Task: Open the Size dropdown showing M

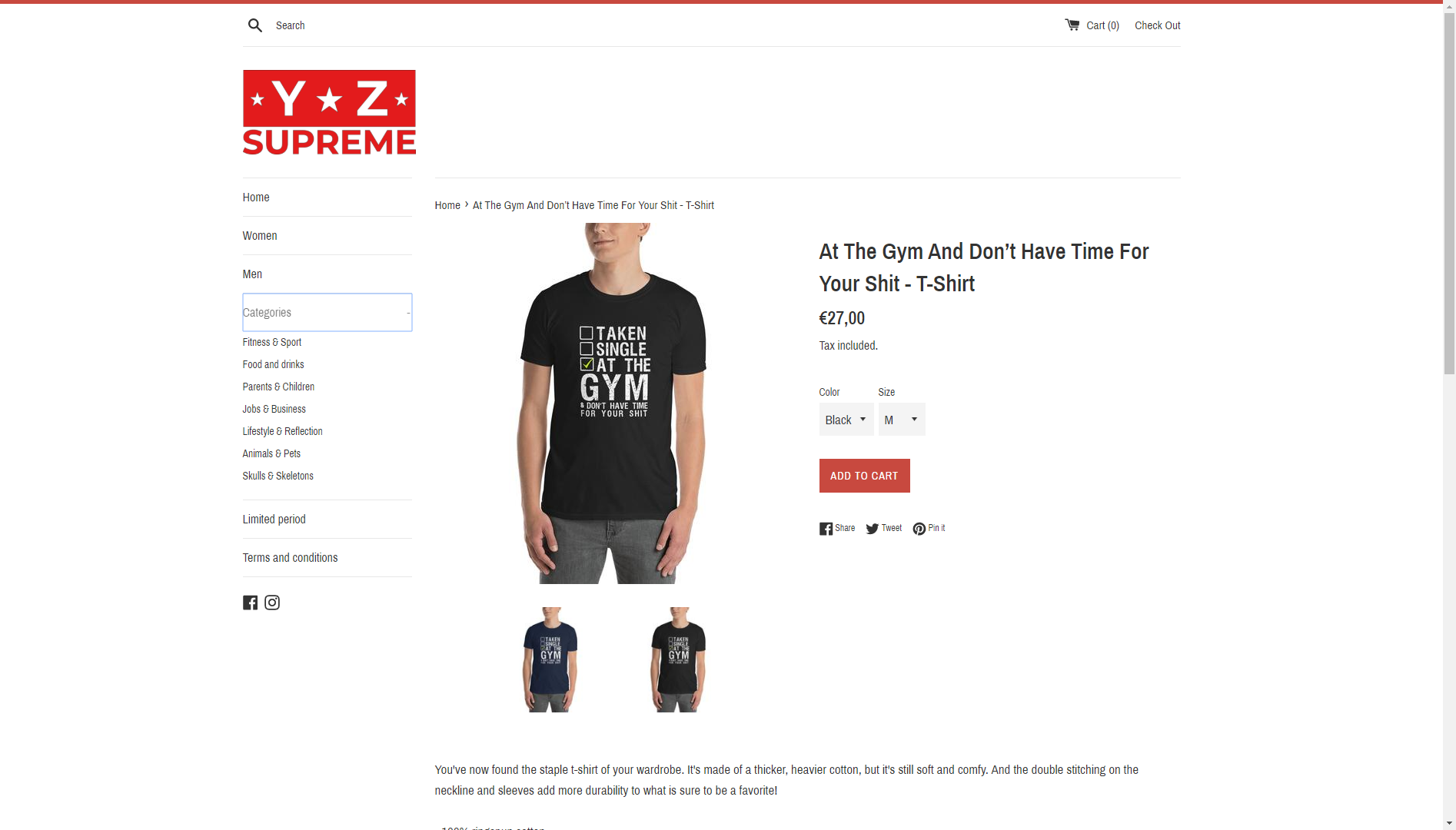Action: [902, 420]
